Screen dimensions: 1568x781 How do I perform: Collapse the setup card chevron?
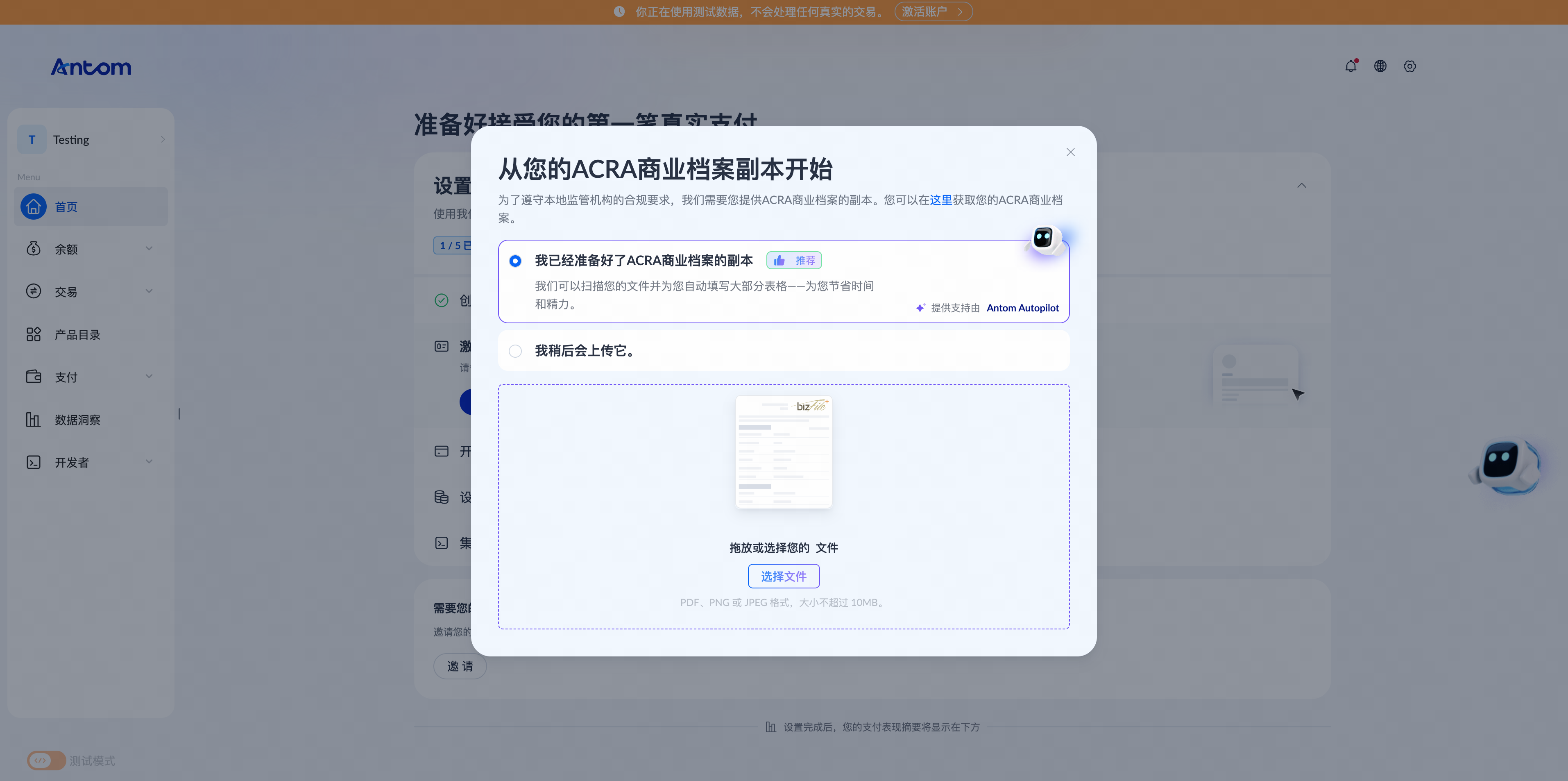click(1301, 185)
